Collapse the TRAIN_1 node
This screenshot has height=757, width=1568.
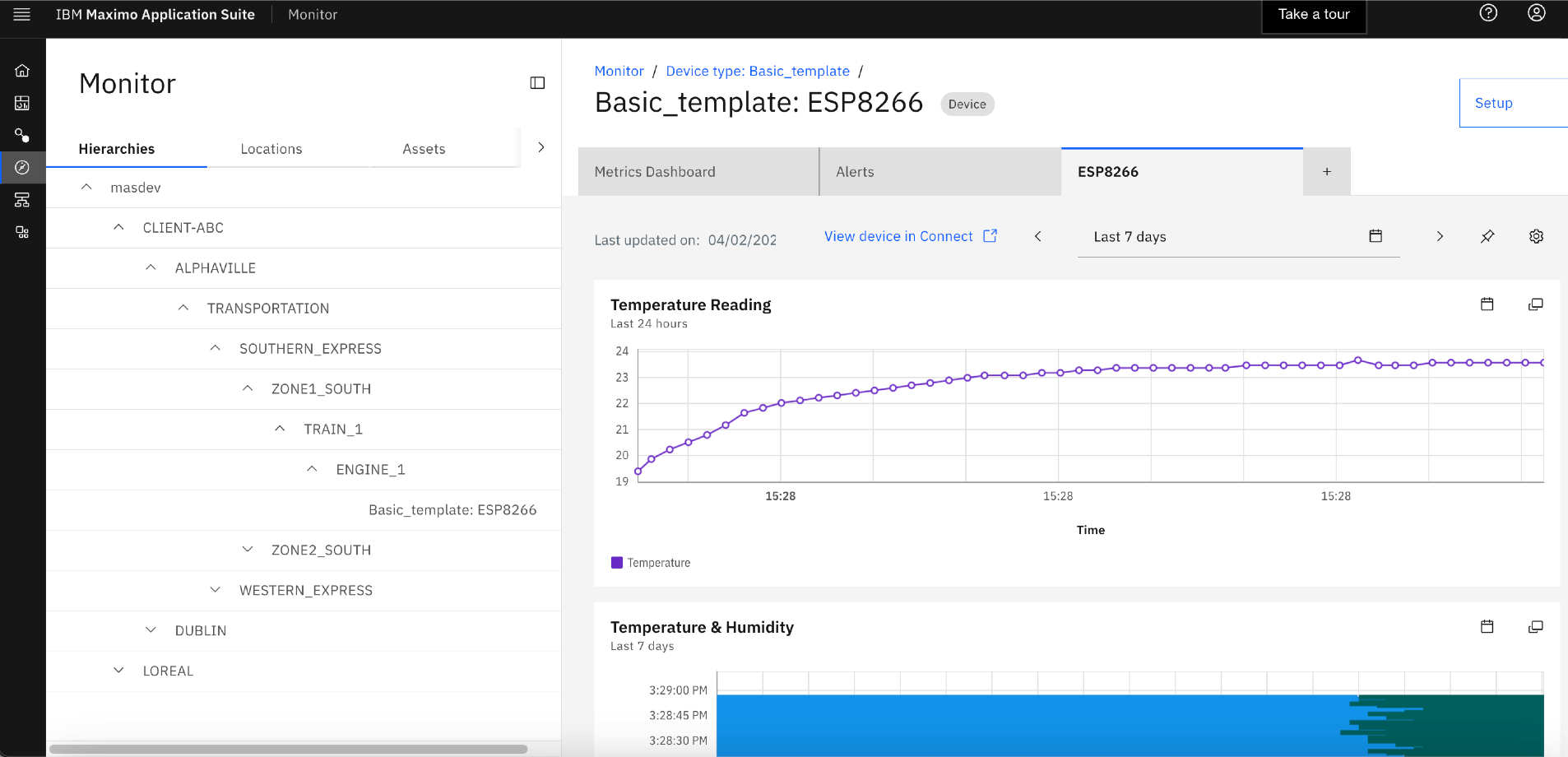(x=280, y=429)
